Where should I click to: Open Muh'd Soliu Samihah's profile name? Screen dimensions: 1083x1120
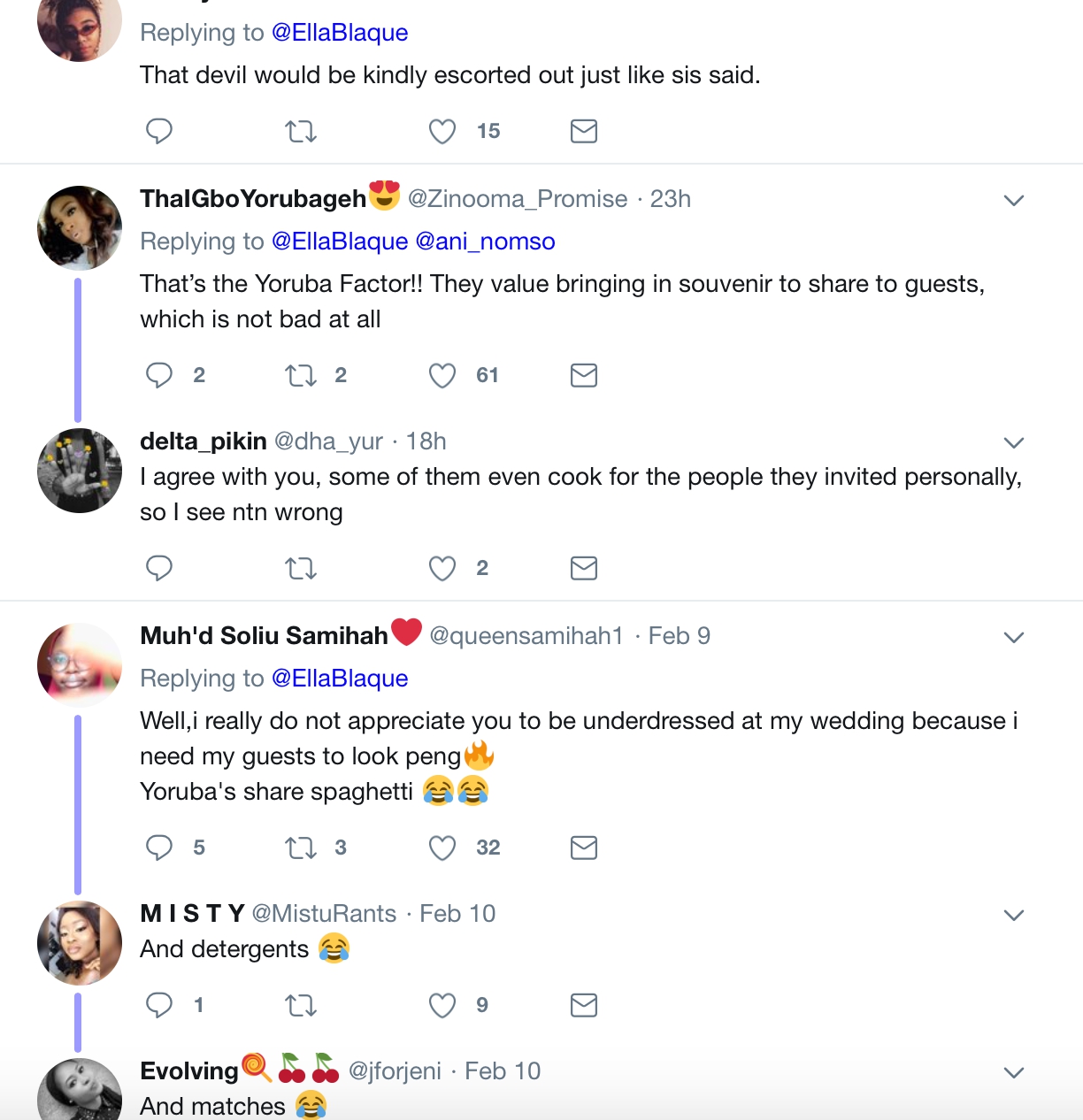coord(264,636)
